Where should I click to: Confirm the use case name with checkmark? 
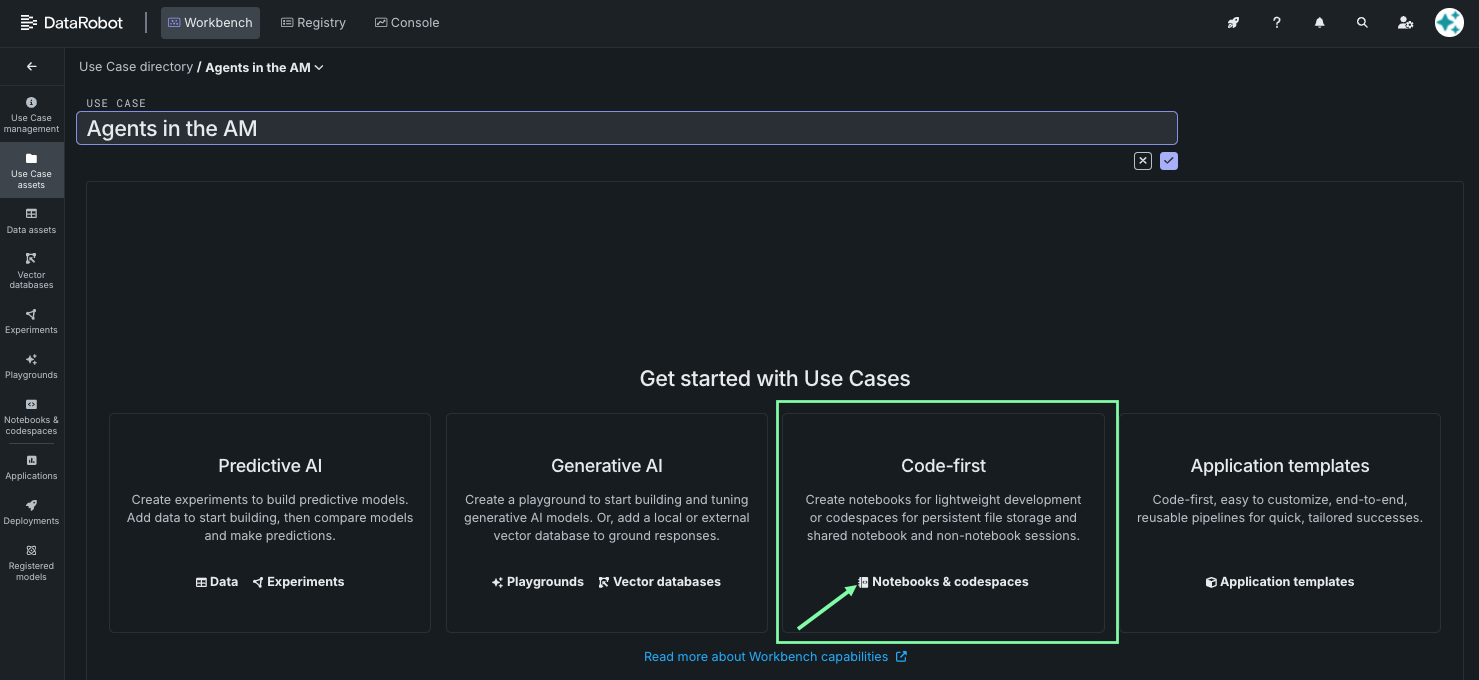[x=1169, y=161]
